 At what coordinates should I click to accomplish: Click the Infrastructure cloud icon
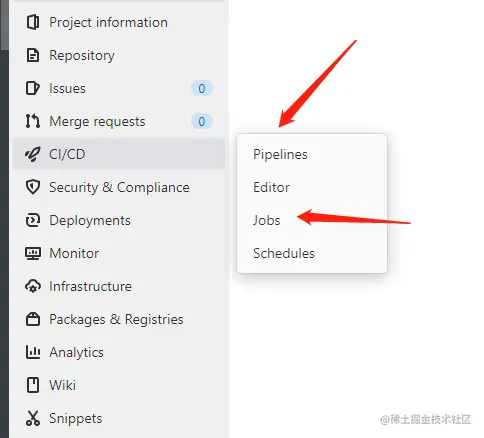33,286
